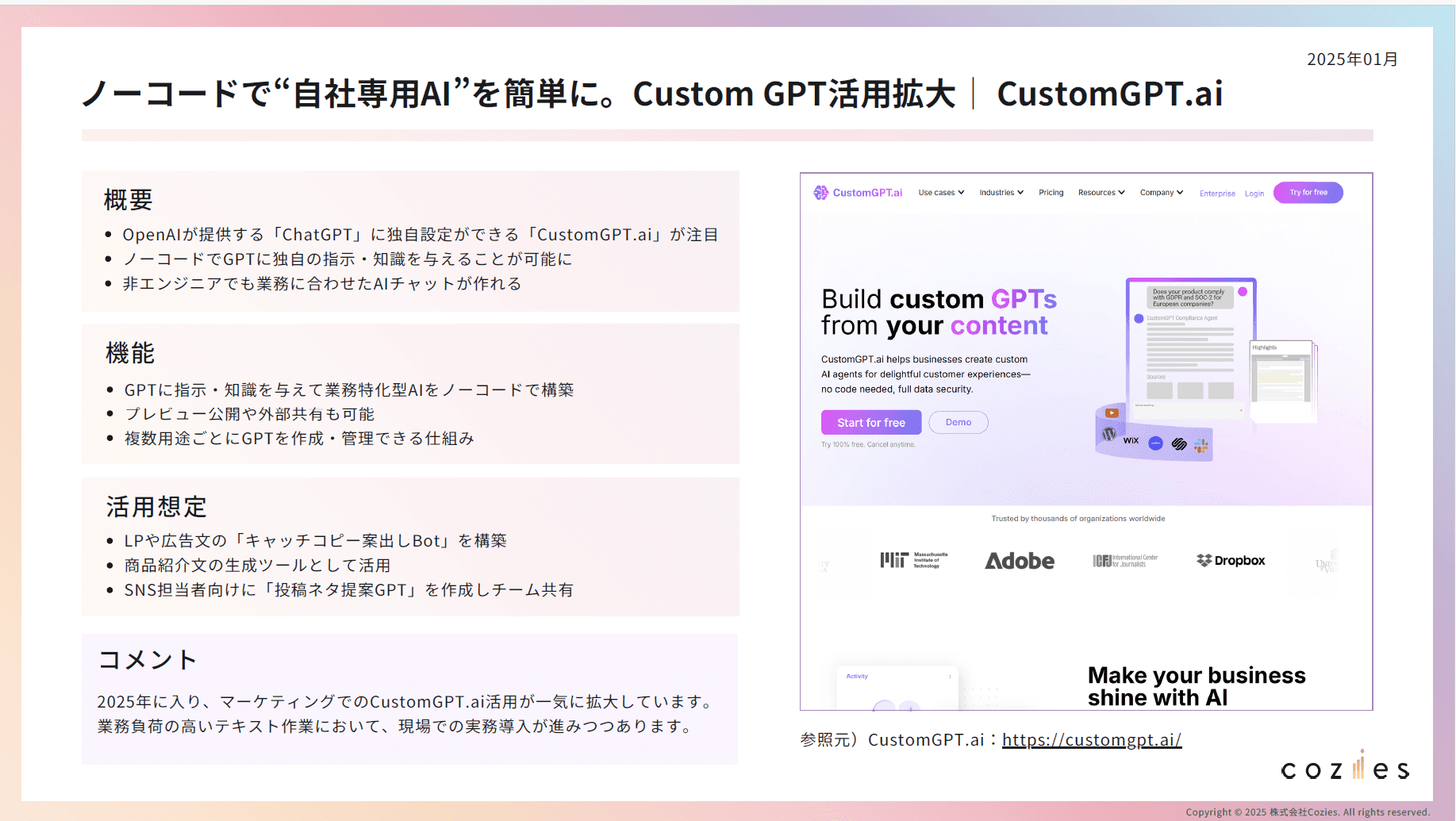Image resolution: width=1456 pixels, height=821 pixels.
Task: Open the https://customgpt.ai/ reference link
Action: (1091, 740)
